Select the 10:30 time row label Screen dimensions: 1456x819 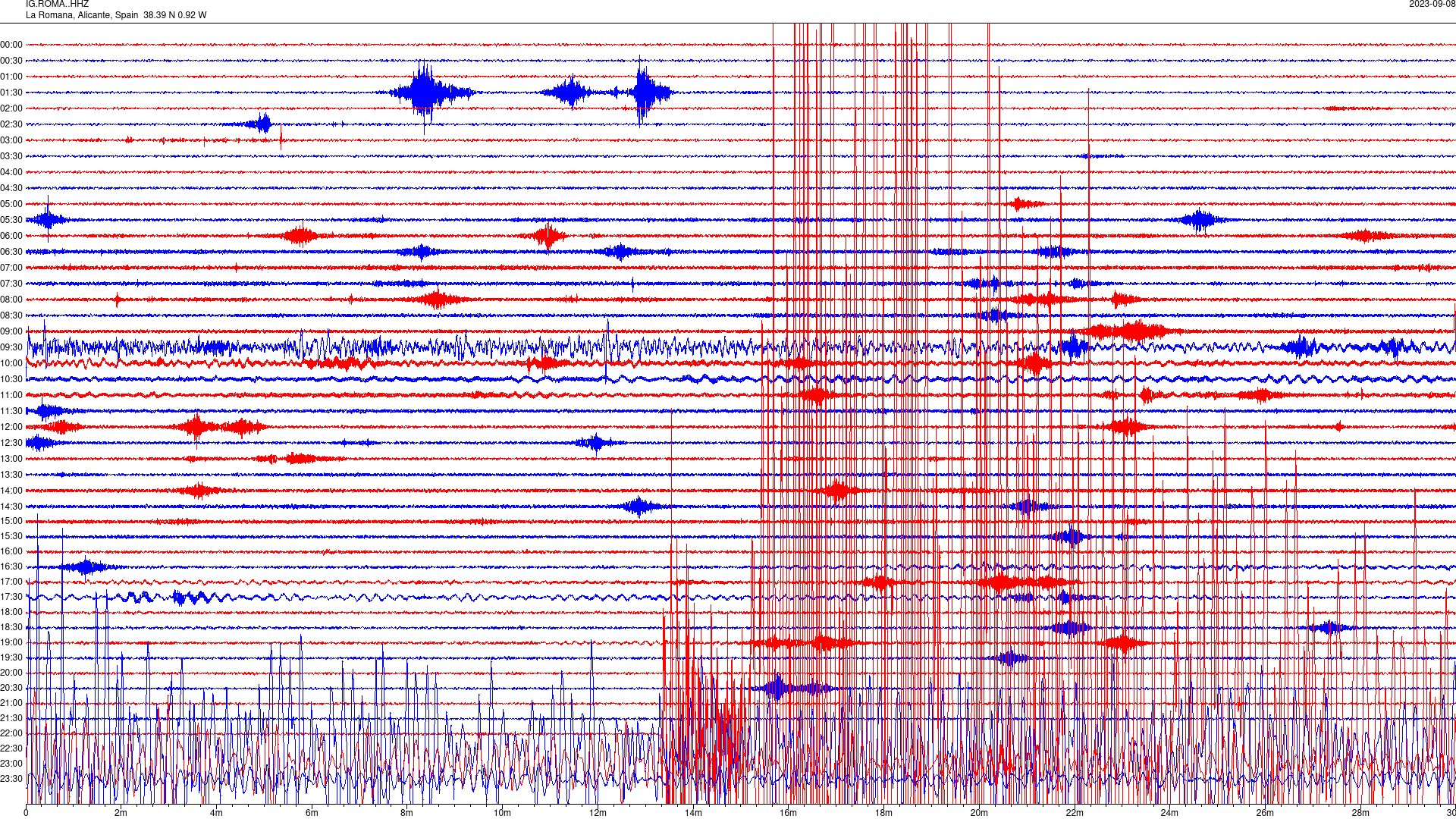pyautogui.click(x=11, y=379)
